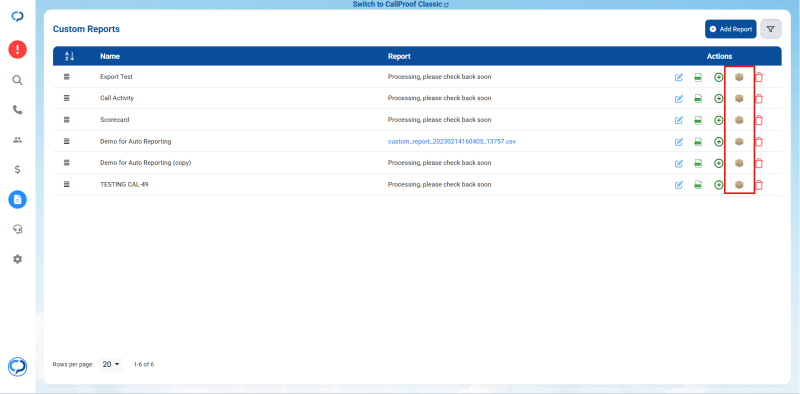
Task: Select the Call Activity report name
Action: coord(117,98)
